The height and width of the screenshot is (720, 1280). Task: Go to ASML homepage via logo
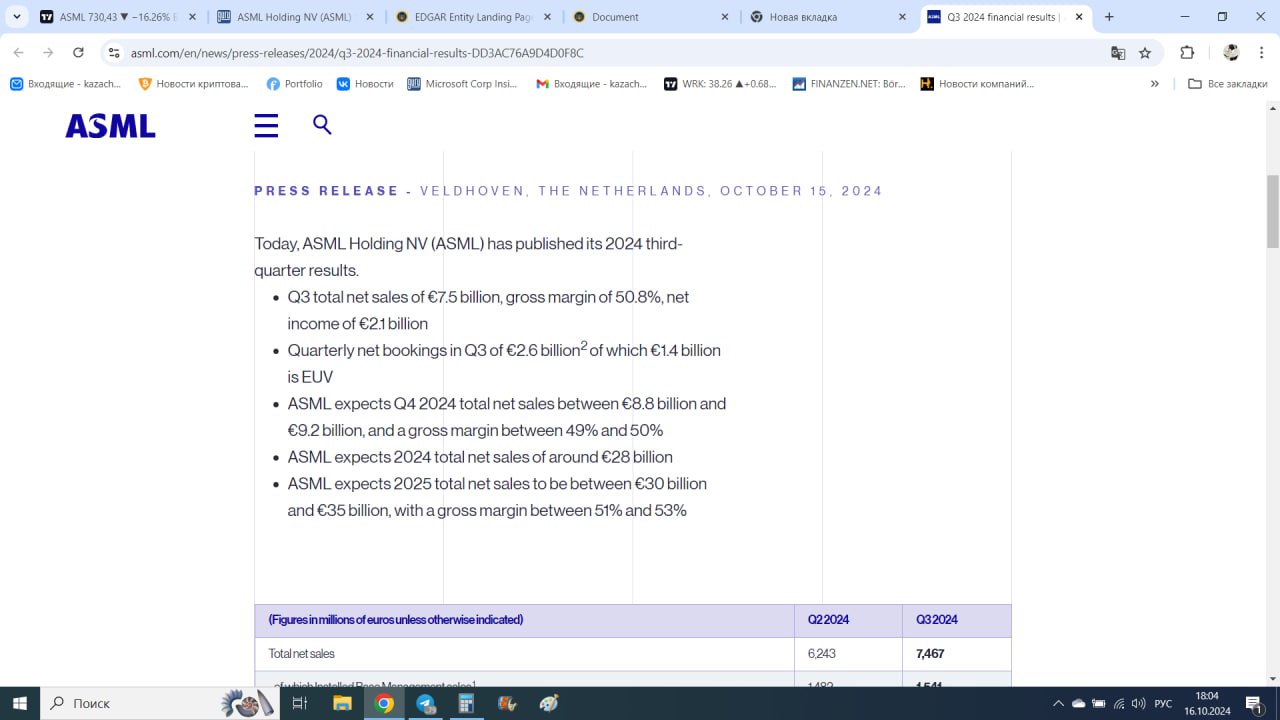pyautogui.click(x=111, y=126)
